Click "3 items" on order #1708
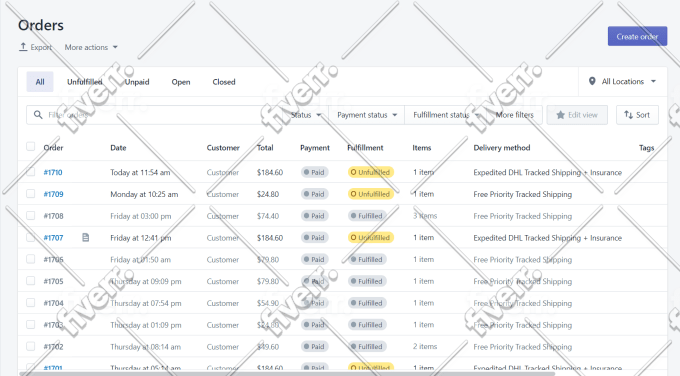This screenshot has height=376, width=680. [x=425, y=216]
